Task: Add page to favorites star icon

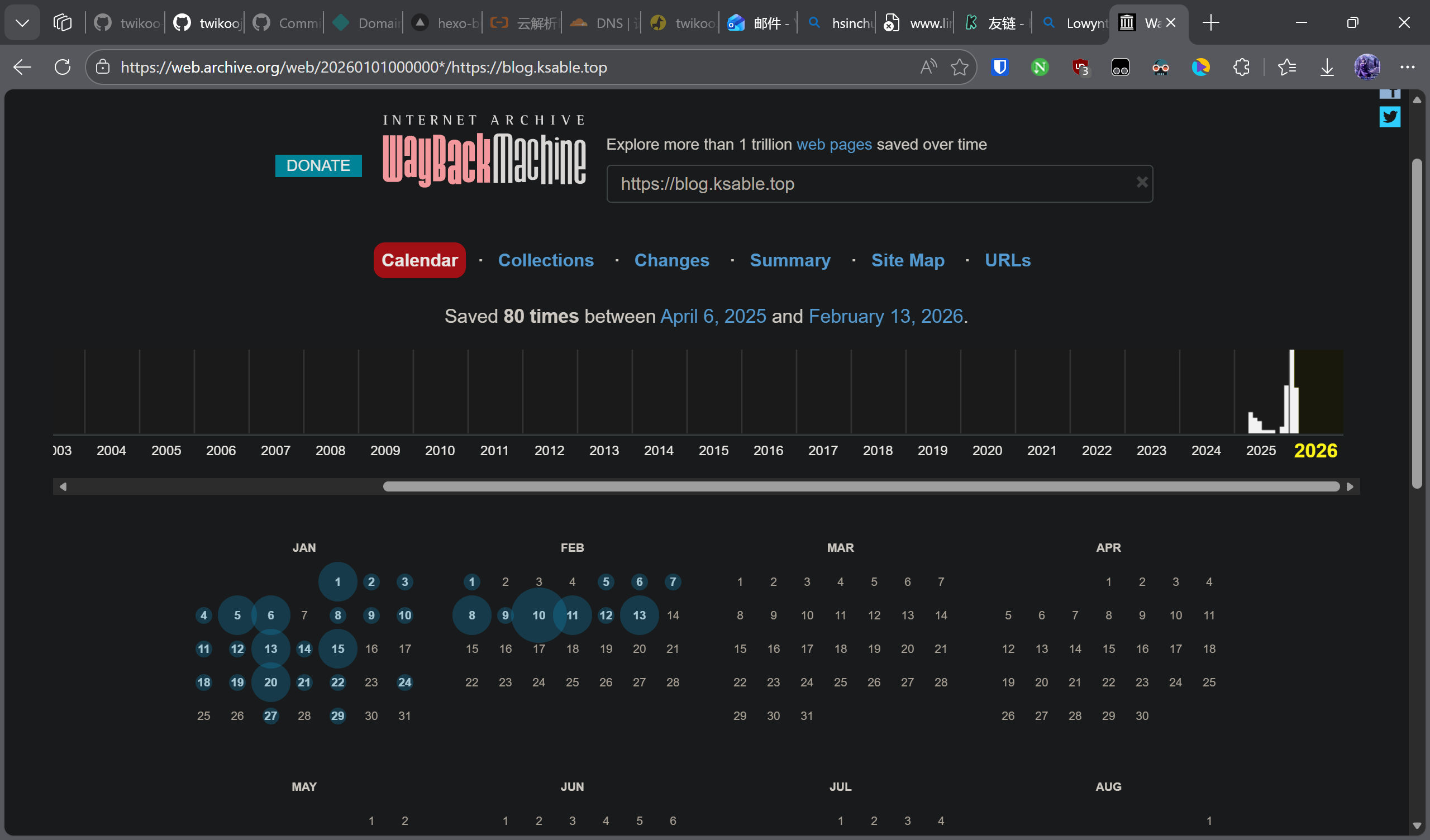Action: (x=959, y=67)
